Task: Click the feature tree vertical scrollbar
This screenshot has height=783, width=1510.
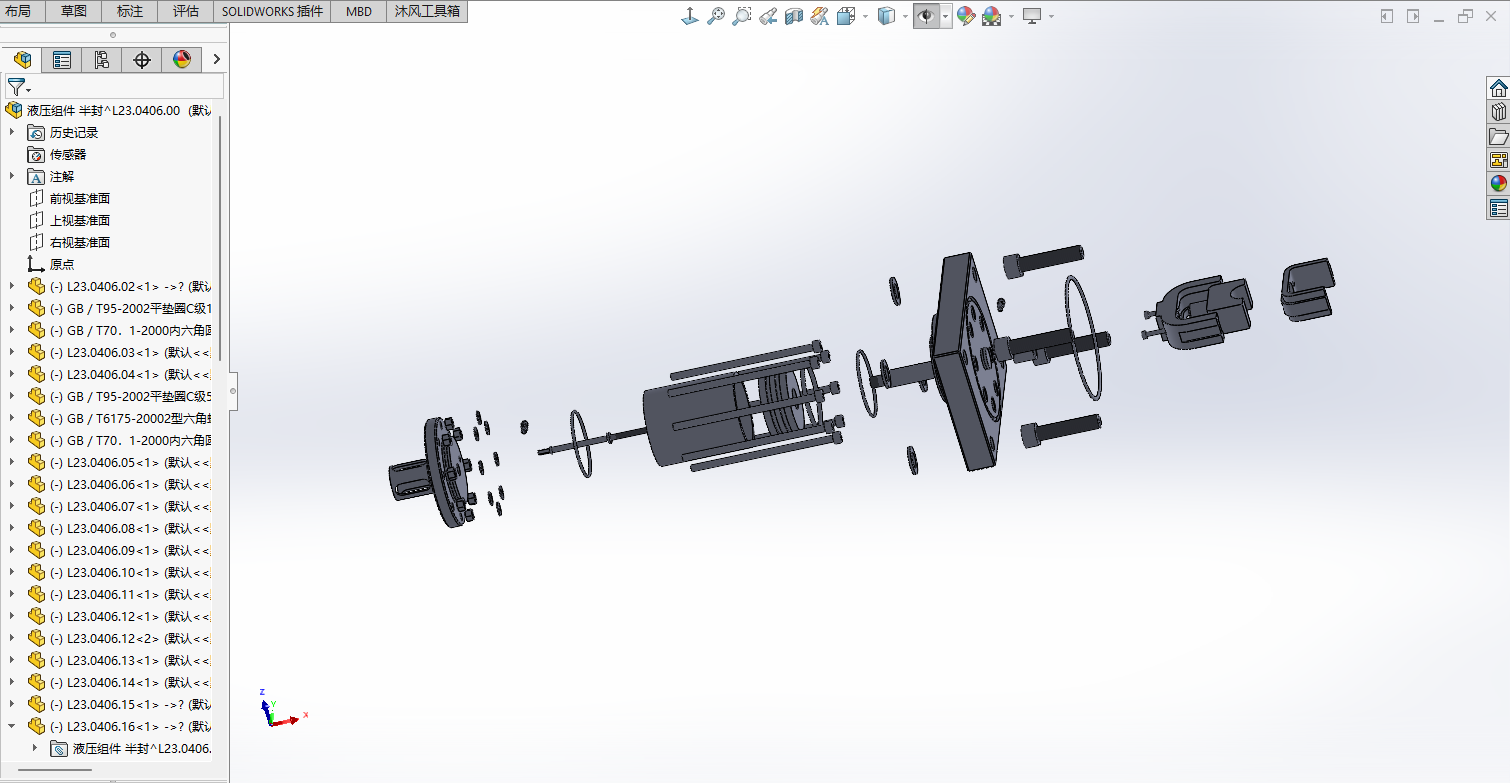Action: tap(221, 239)
